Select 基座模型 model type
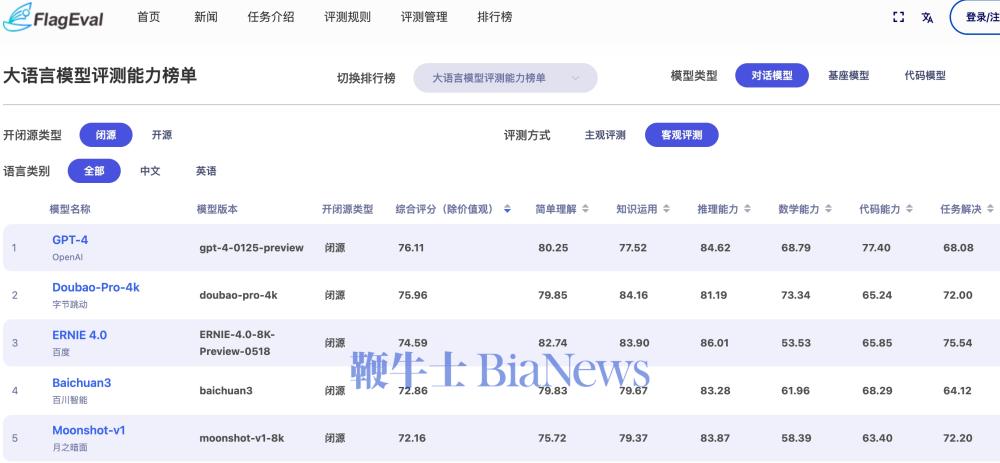This screenshot has width=1000, height=463. (x=848, y=75)
